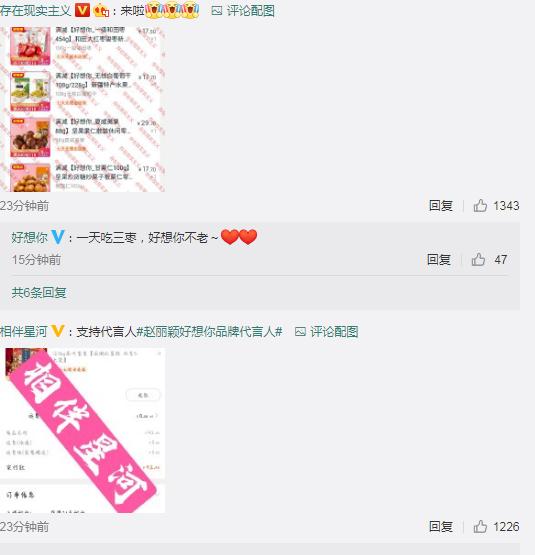
Task: Expand the 共6条回复 replies thread
Action: [x=39, y=292]
